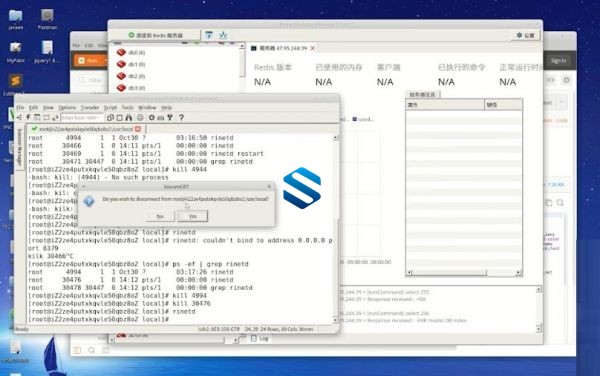
Task: Open the Postman desktop icon
Action: click(47, 19)
